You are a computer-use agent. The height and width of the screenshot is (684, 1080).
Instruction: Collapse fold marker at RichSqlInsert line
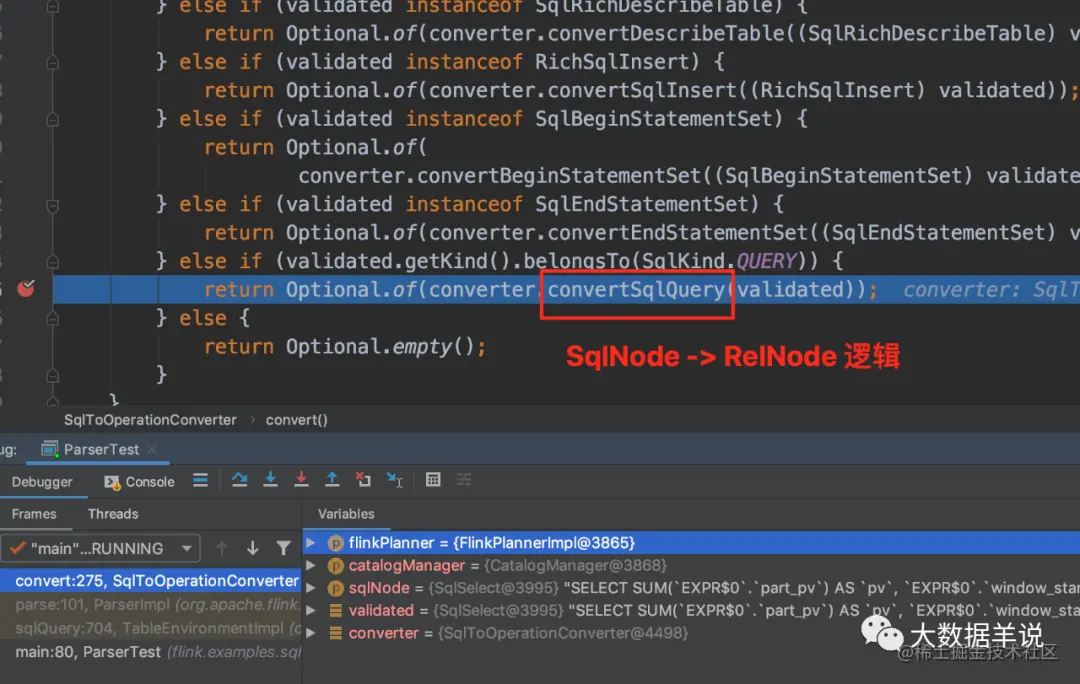click(52, 63)
